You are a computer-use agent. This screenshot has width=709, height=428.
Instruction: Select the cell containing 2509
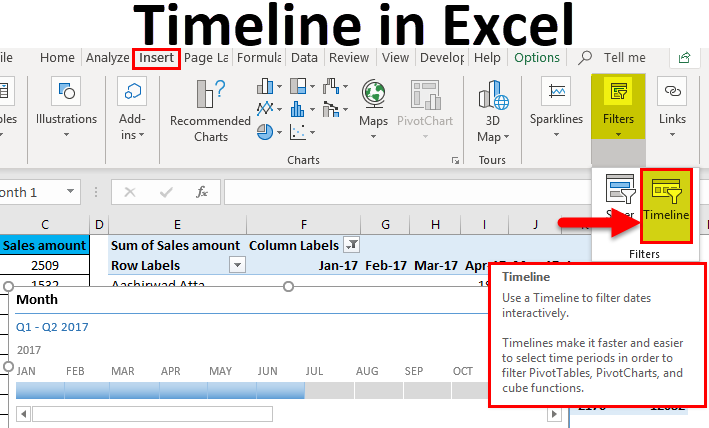point(44,265)
